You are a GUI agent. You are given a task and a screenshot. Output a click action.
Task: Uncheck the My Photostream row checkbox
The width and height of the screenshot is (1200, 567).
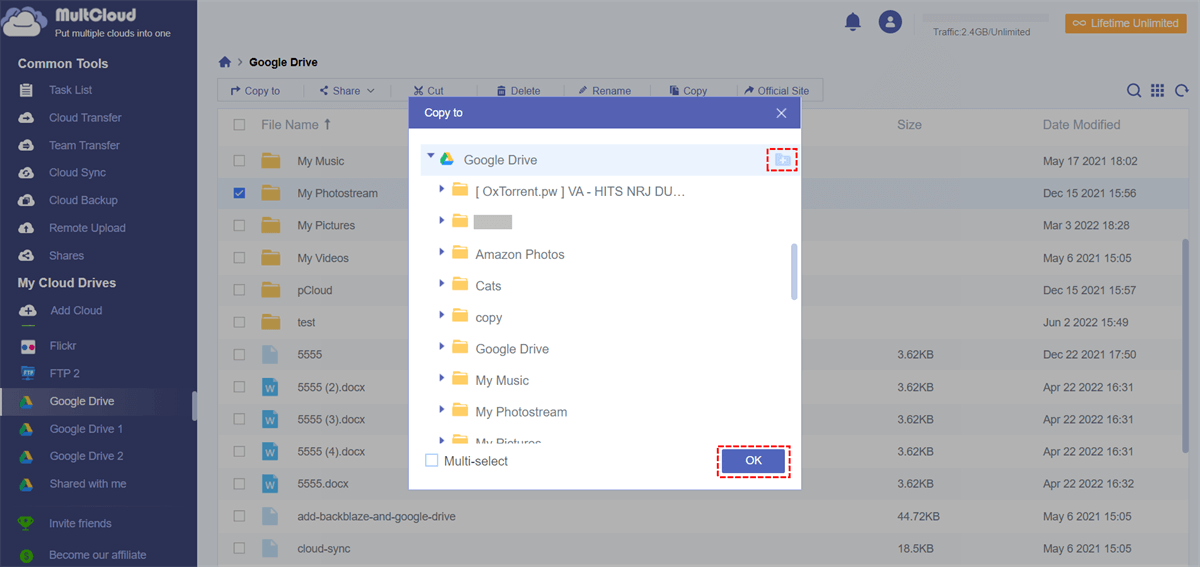239,193
